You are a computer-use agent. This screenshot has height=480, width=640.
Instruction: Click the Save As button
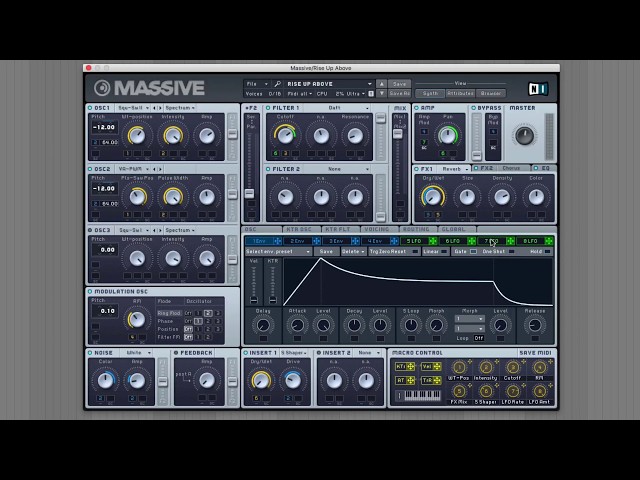pos(399,93)
